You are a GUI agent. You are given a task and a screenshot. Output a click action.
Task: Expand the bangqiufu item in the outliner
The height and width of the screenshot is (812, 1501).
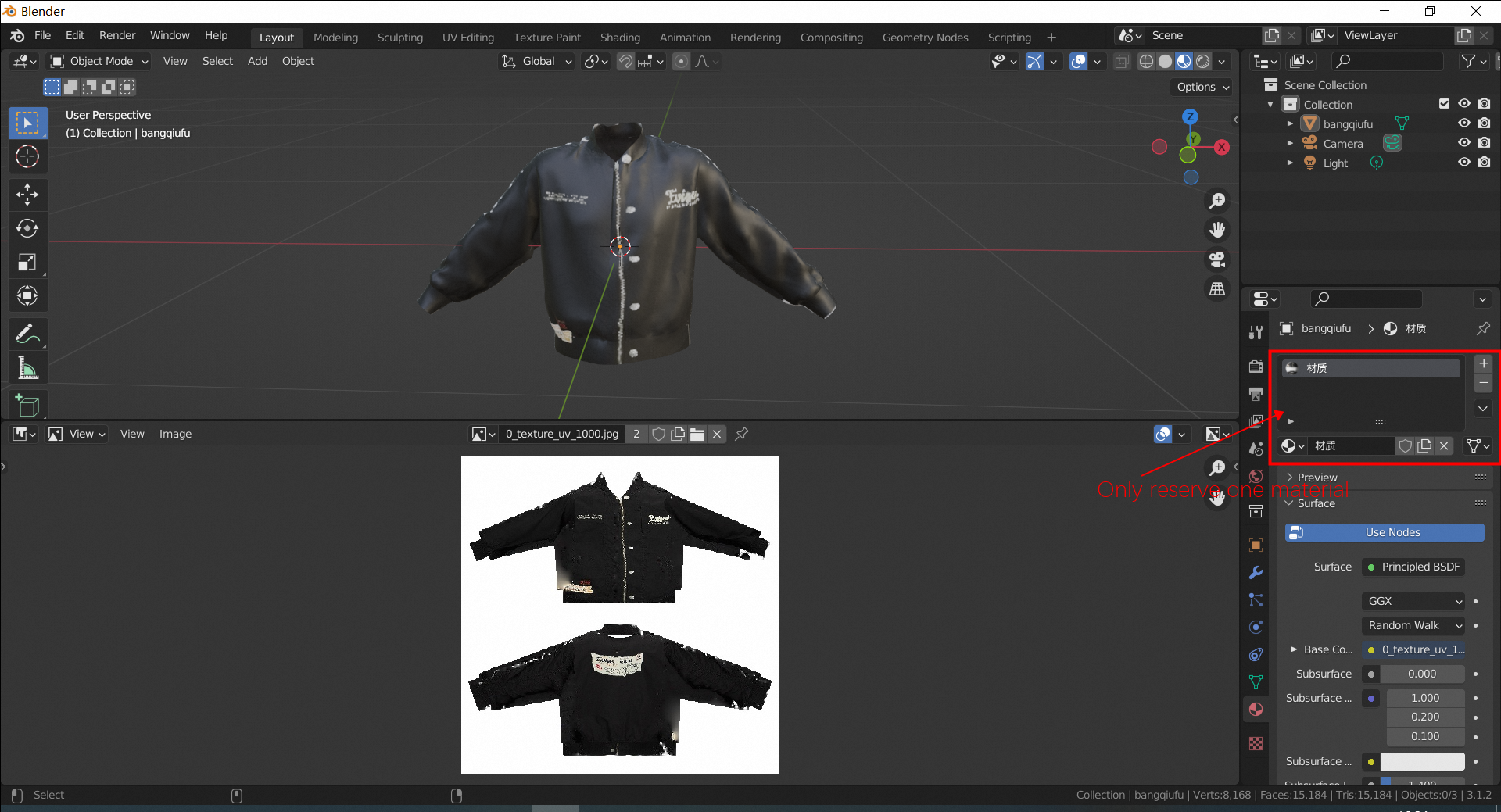[x=1290, y=123]
